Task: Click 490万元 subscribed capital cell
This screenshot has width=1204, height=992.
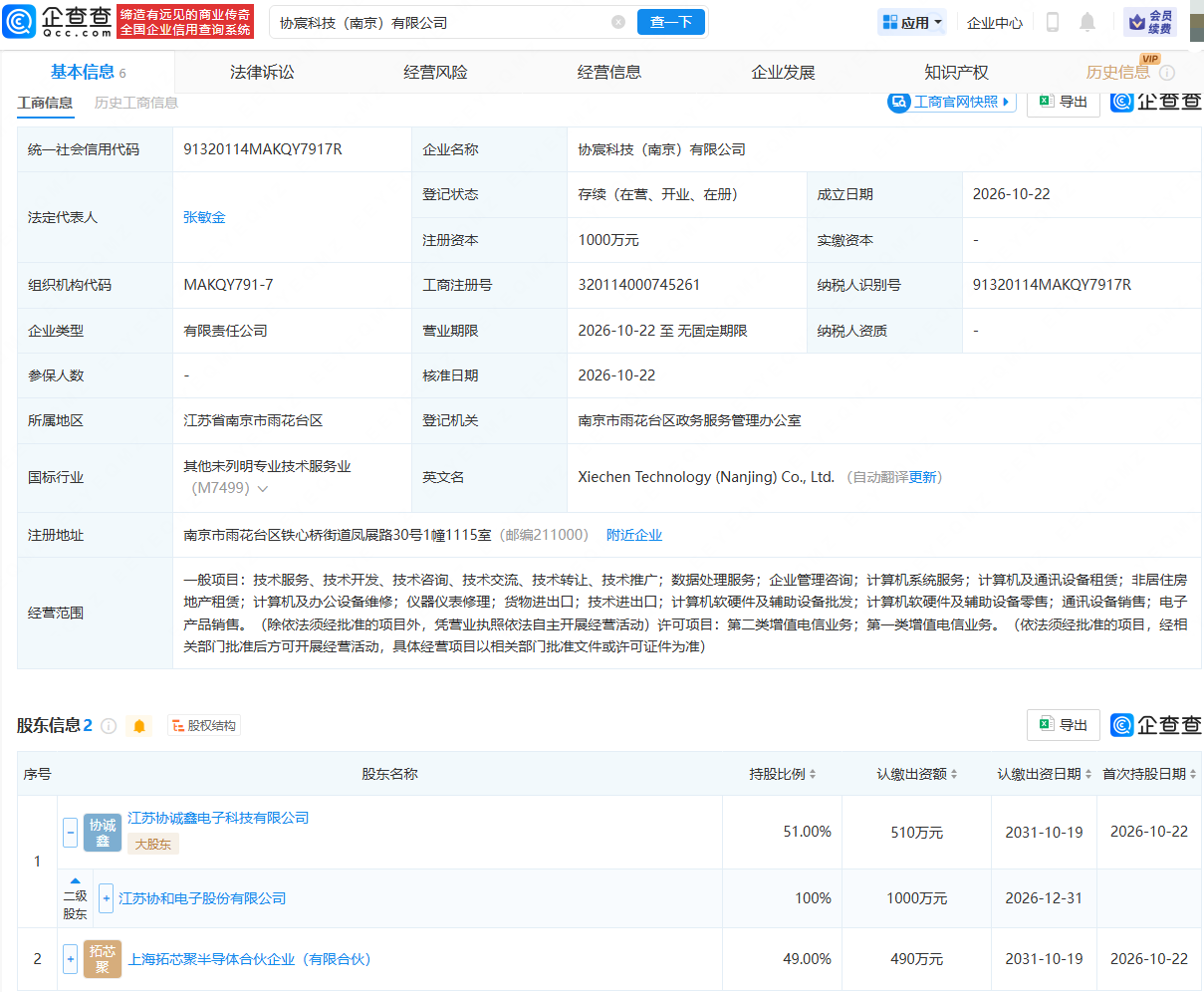Action: click(x=917, y=959)
